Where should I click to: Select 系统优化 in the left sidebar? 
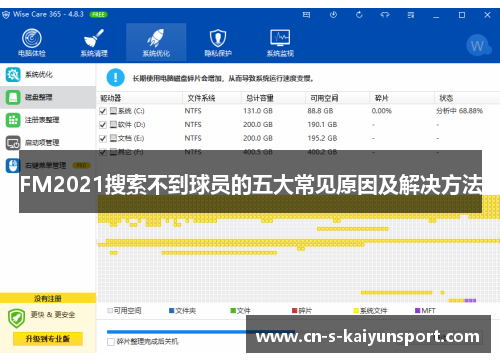point(48,75)
